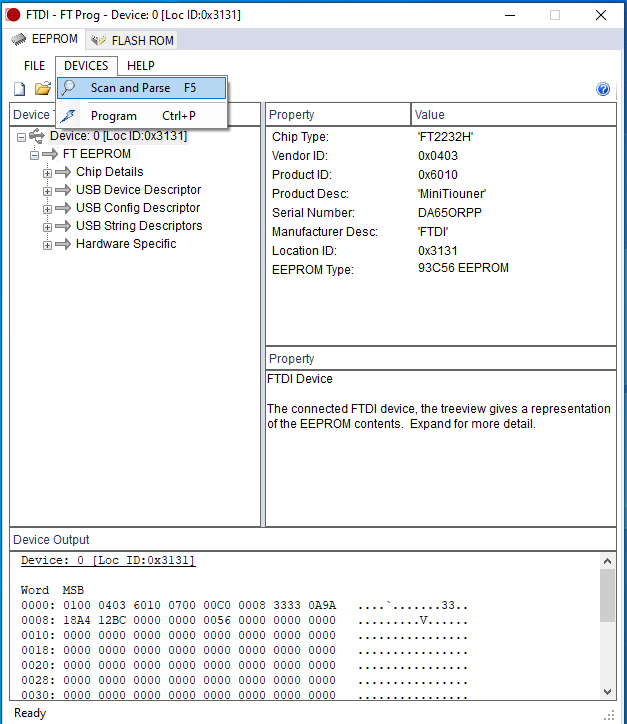The width and height of the screenshot is (627, 724).
Task: Choose Program menu entry
Action: coord(142,115)
